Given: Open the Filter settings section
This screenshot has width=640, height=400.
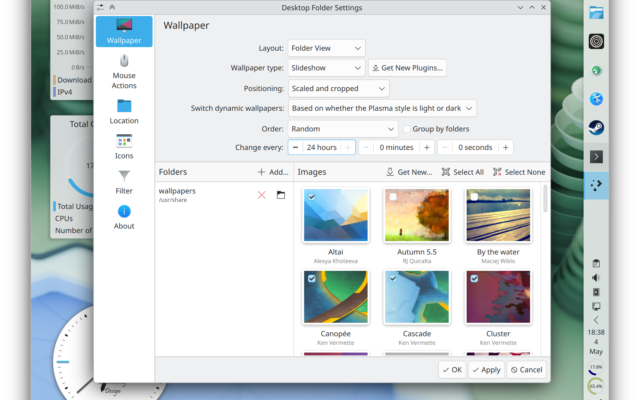Looking at the screenshot, I should click(x=124, y=182).
